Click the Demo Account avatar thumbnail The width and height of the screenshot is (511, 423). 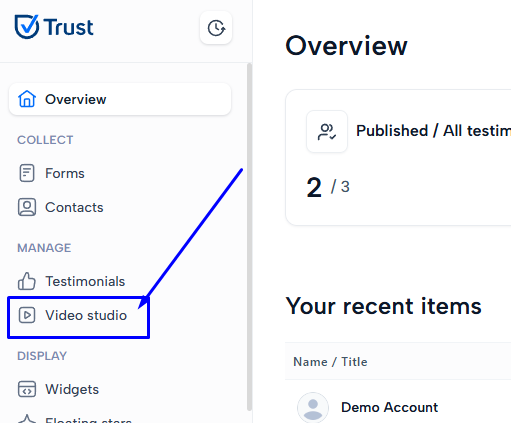point(313,407)
